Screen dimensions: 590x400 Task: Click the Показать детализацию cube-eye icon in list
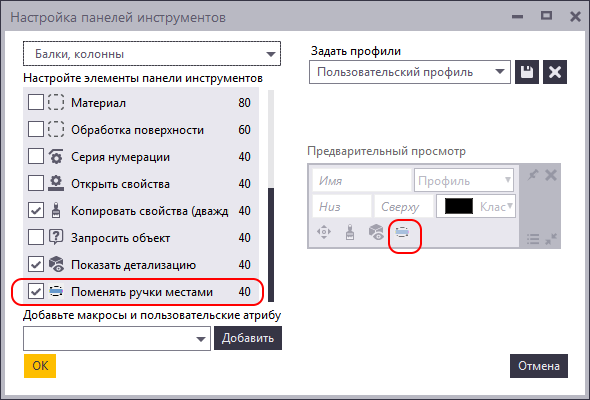click(x=56, y=265)
